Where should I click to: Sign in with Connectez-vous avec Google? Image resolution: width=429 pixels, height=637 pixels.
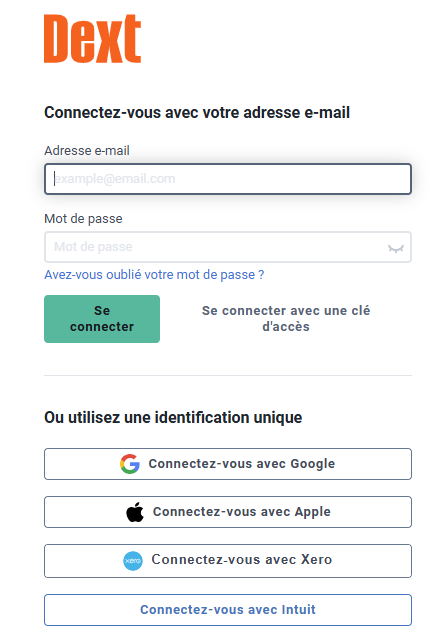228,464
